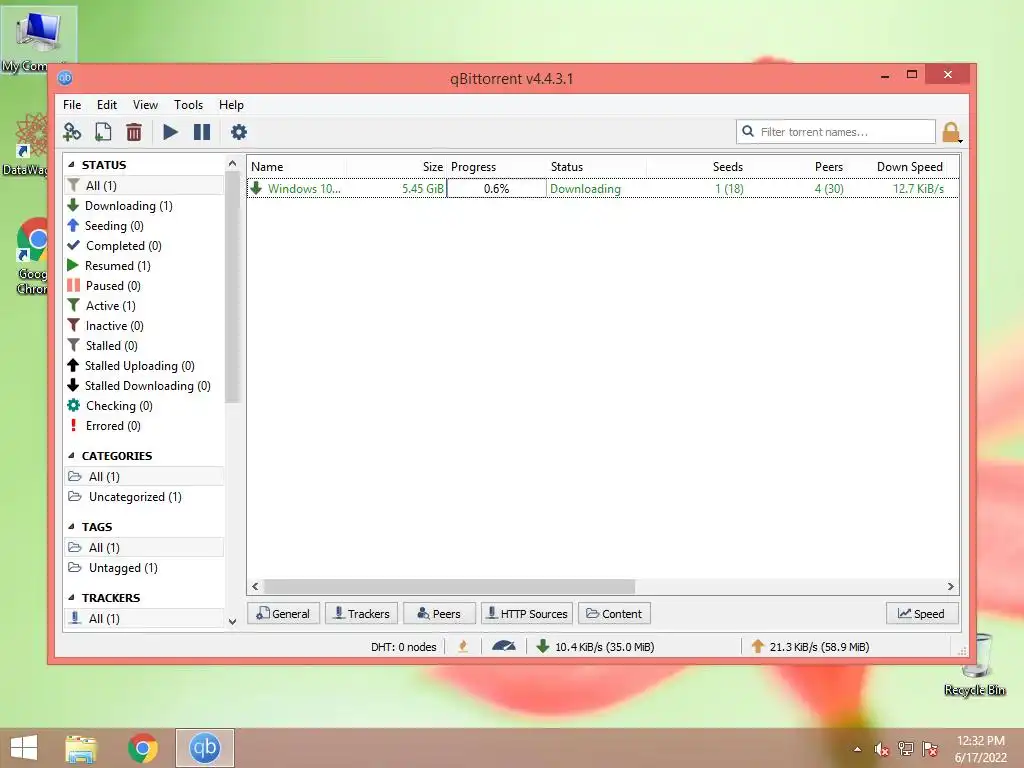
Task: Open Options via the gear icon
Action: 238,132
